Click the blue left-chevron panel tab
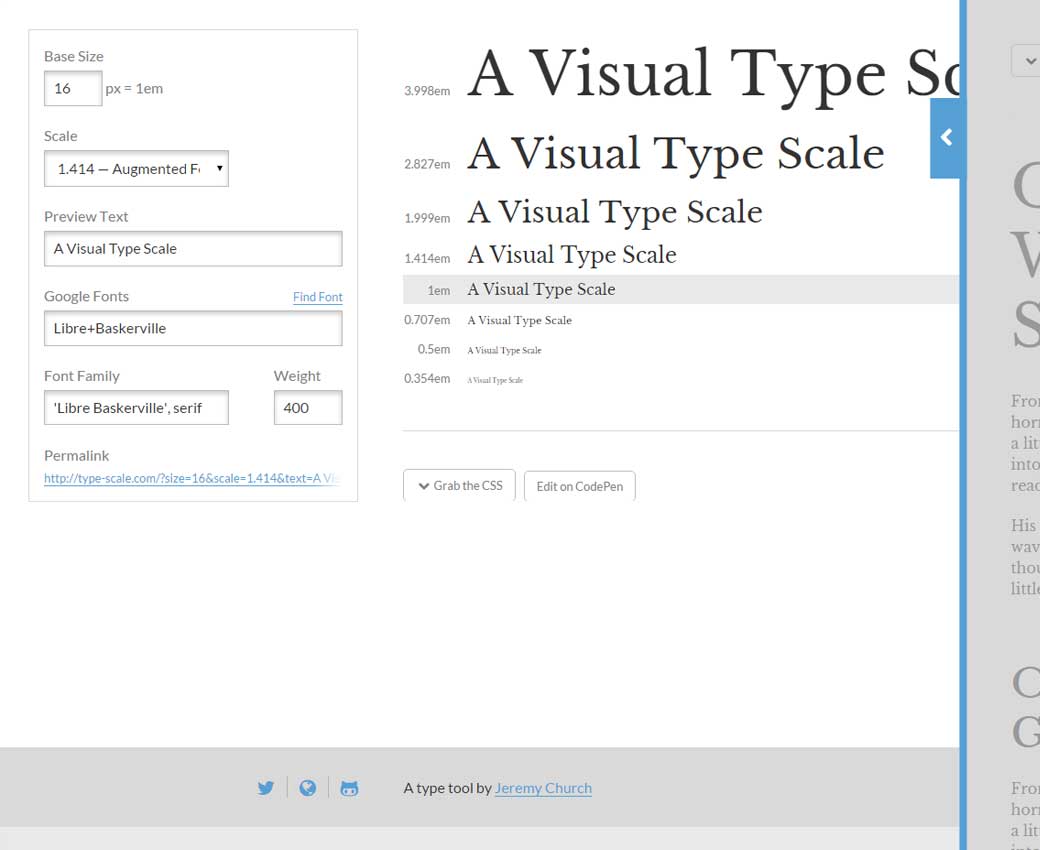Image resolution: width=1040 pixels, height=850 pixels. point(946,138)
